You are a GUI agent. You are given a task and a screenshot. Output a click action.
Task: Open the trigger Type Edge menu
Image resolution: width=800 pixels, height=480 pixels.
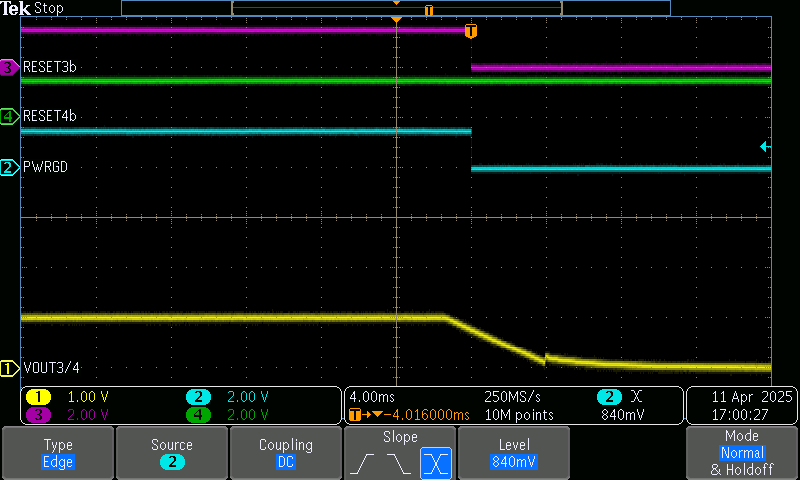coord(58,453)
